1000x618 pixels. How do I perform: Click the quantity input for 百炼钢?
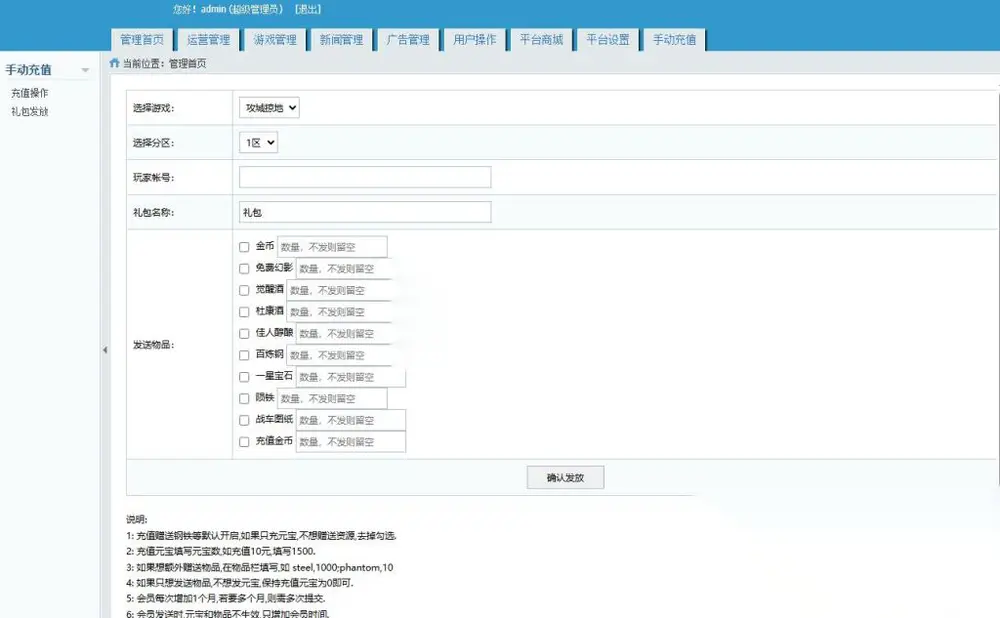(x=339, y=355)
